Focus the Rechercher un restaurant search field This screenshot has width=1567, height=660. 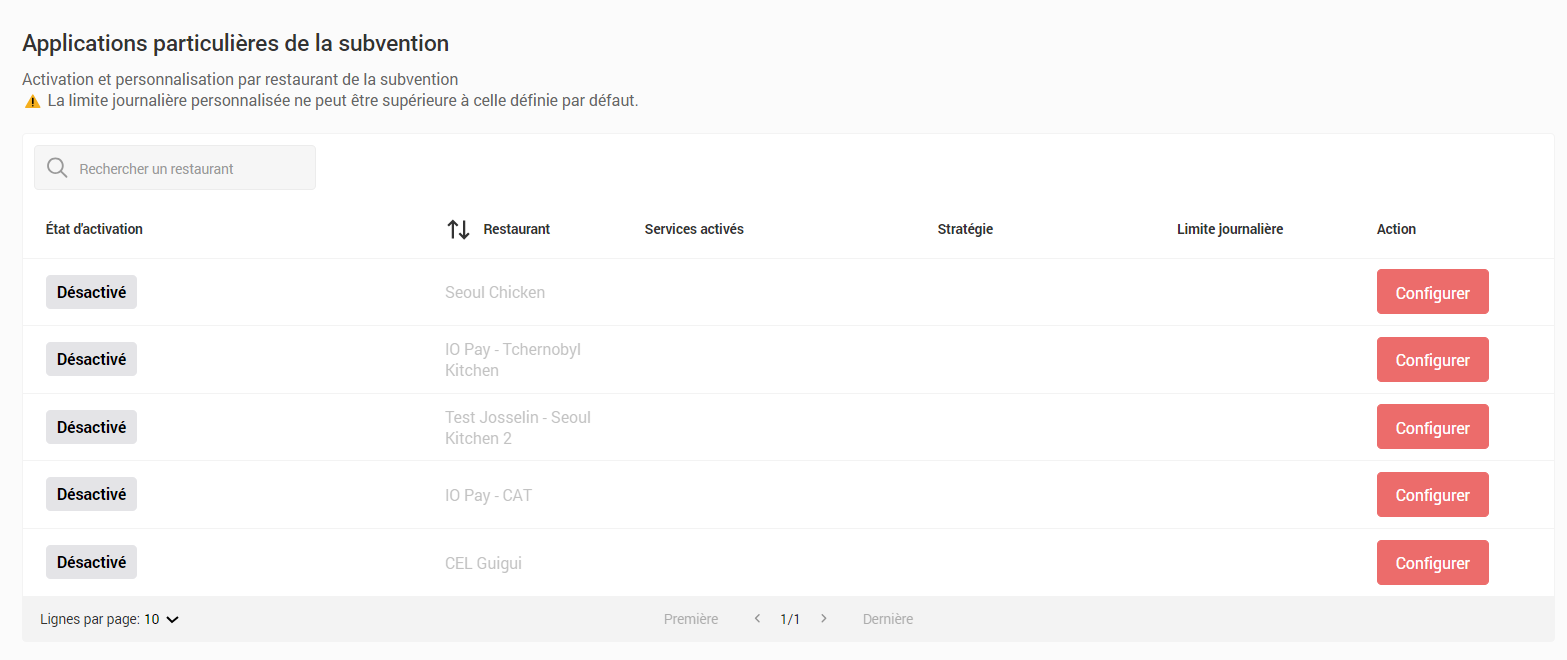(190, 168)
